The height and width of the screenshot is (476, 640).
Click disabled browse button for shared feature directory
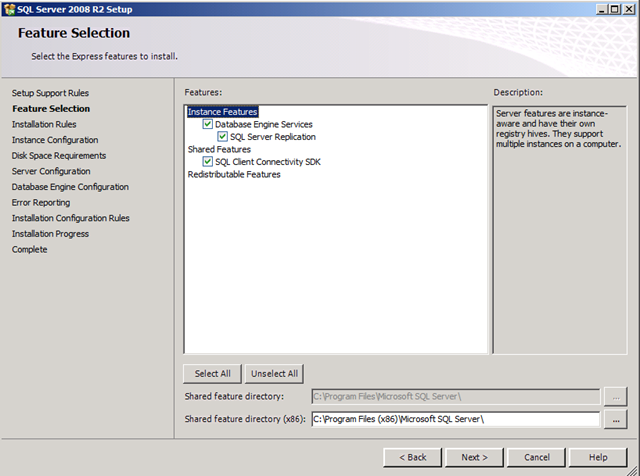pyautogui.click(x=616, y=396)
